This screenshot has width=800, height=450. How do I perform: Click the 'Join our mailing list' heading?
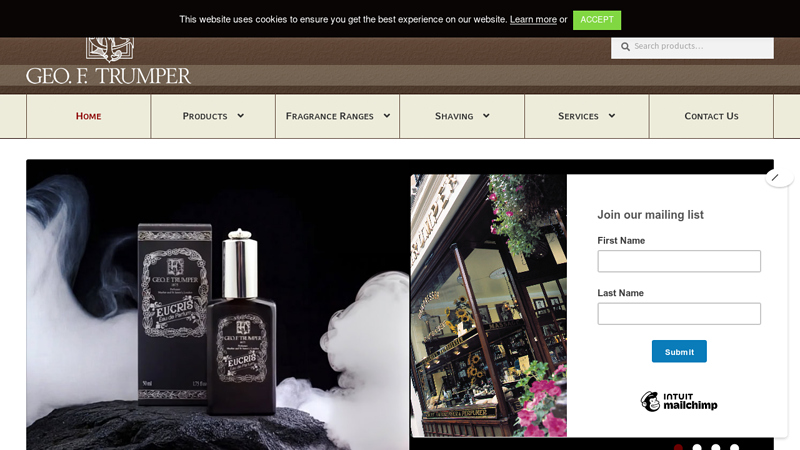(x=651, y=215)
